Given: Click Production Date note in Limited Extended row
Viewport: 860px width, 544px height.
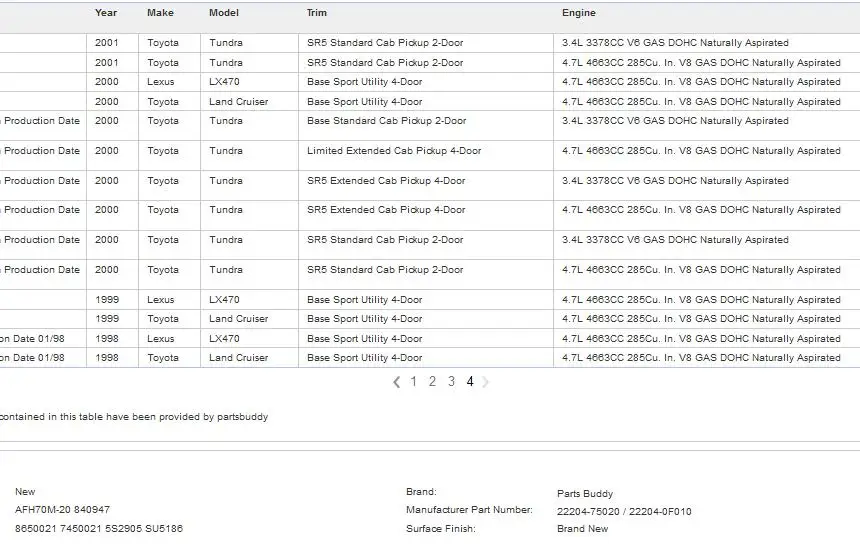Looking at the screenshot, I should point(40,151).
